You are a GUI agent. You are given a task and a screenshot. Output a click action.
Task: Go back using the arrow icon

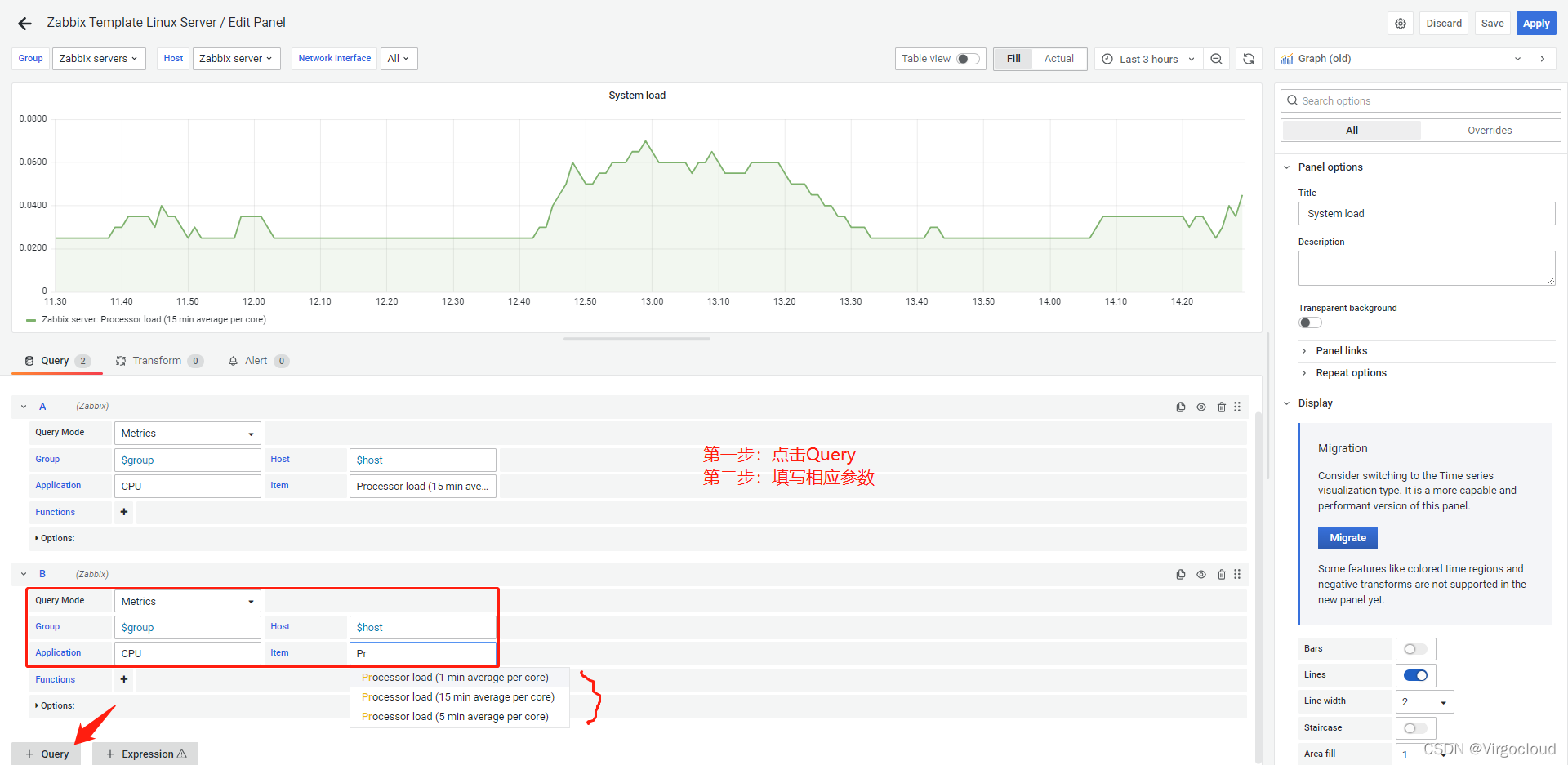pyautogui.click(x=24, y=24)
